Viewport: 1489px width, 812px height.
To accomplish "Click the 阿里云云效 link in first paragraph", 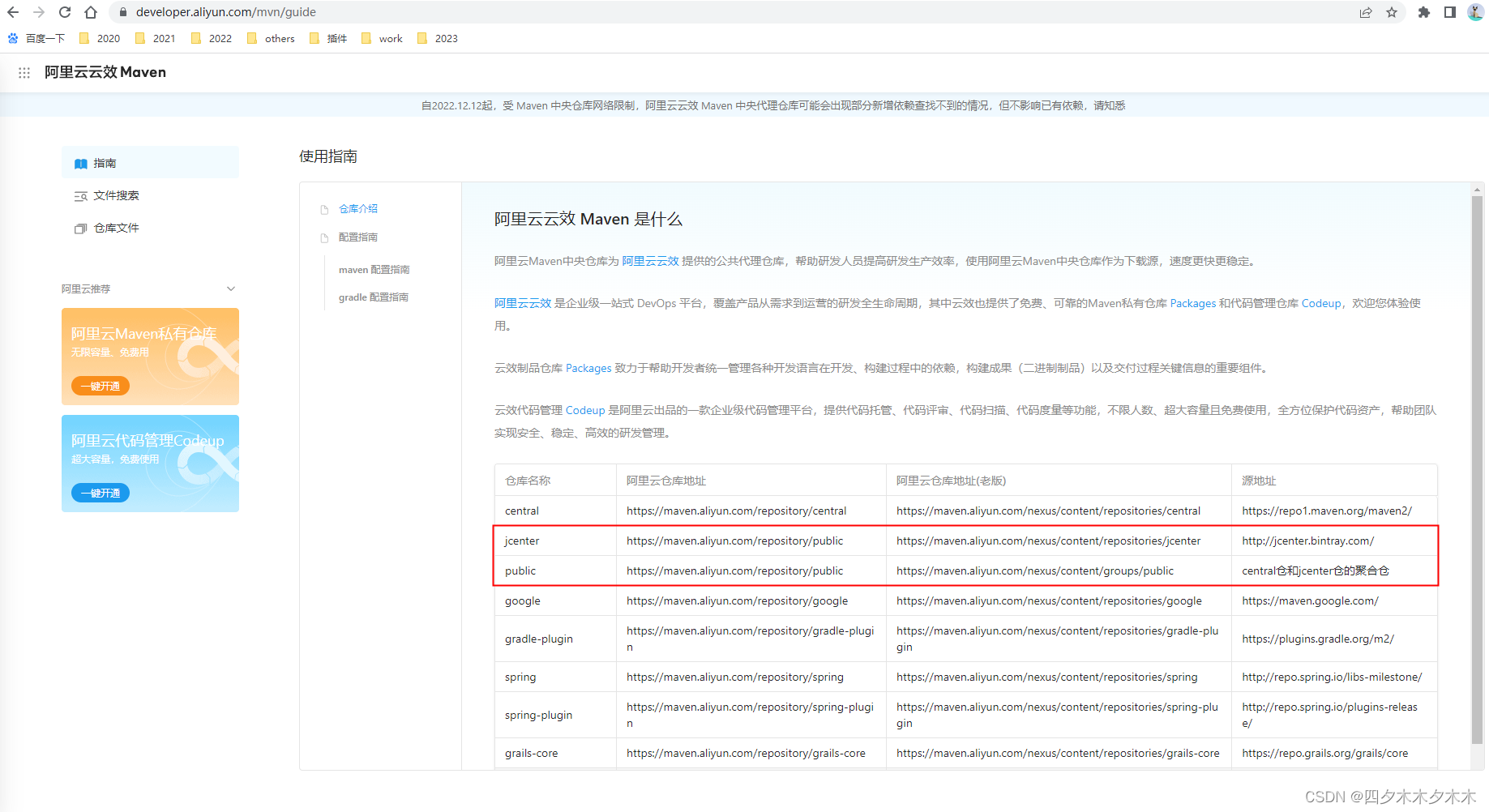I will [x=650, y=261].
